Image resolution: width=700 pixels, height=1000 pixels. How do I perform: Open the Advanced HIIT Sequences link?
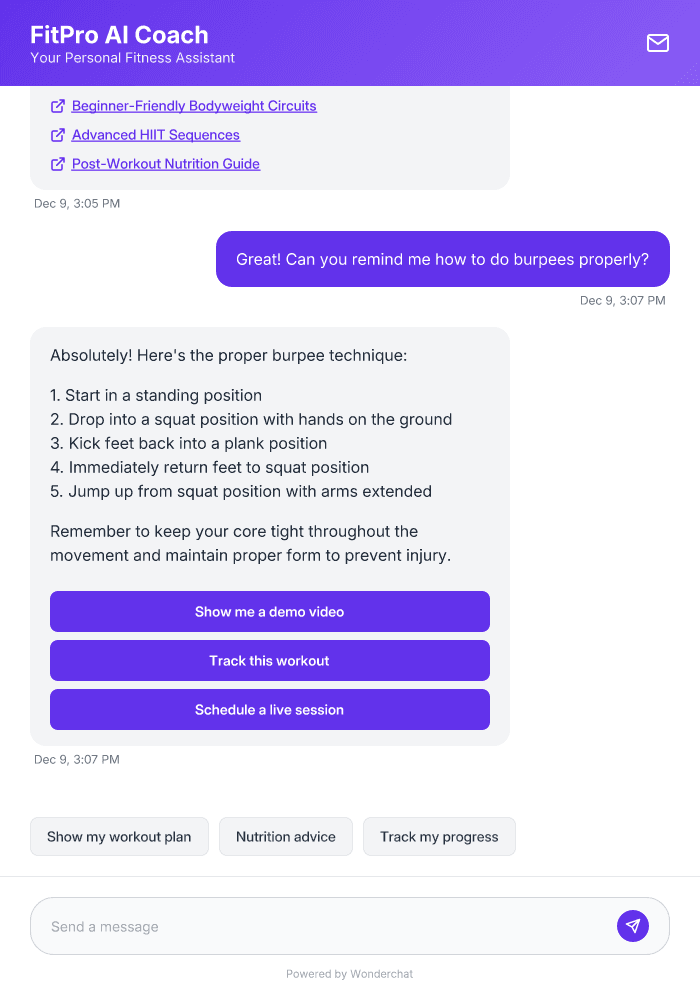pyautogui.click(x=155, y=134)
